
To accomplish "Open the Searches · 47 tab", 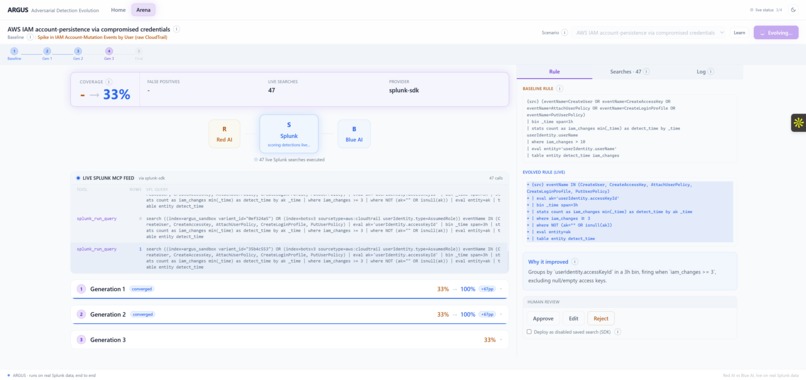I will click(629, 72).
